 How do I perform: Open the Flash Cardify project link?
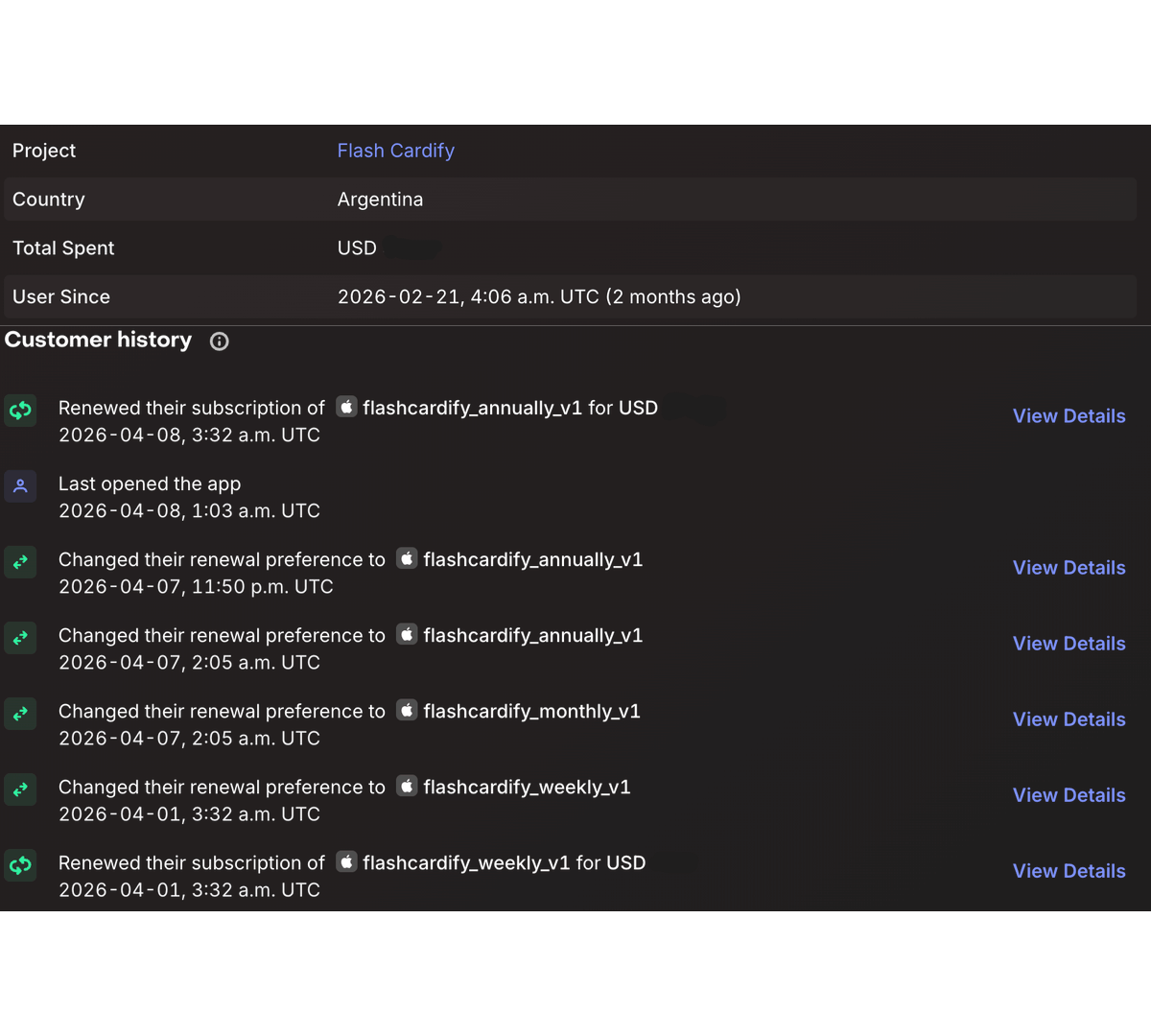(395, 151)
